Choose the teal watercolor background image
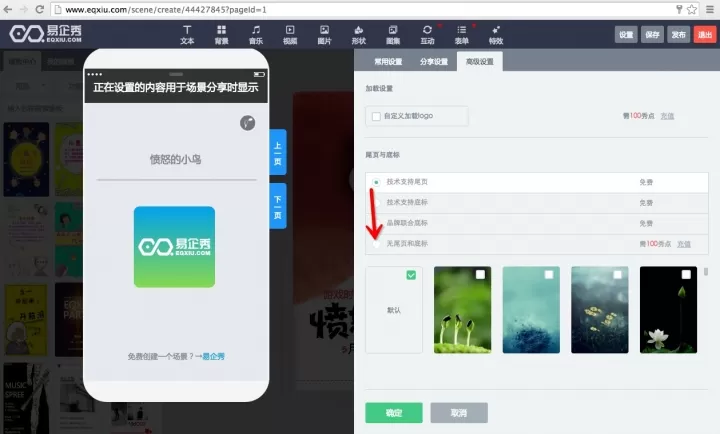The image size is (720, 434). point(531,310)
